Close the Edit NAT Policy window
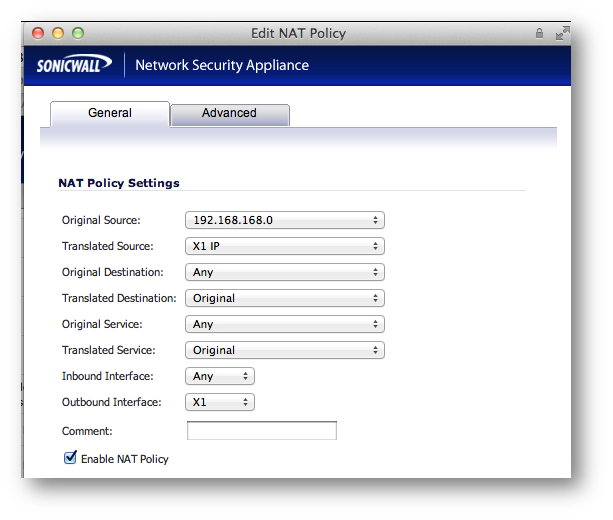Screen dimensions: 613x520 [x=39, y=33]
